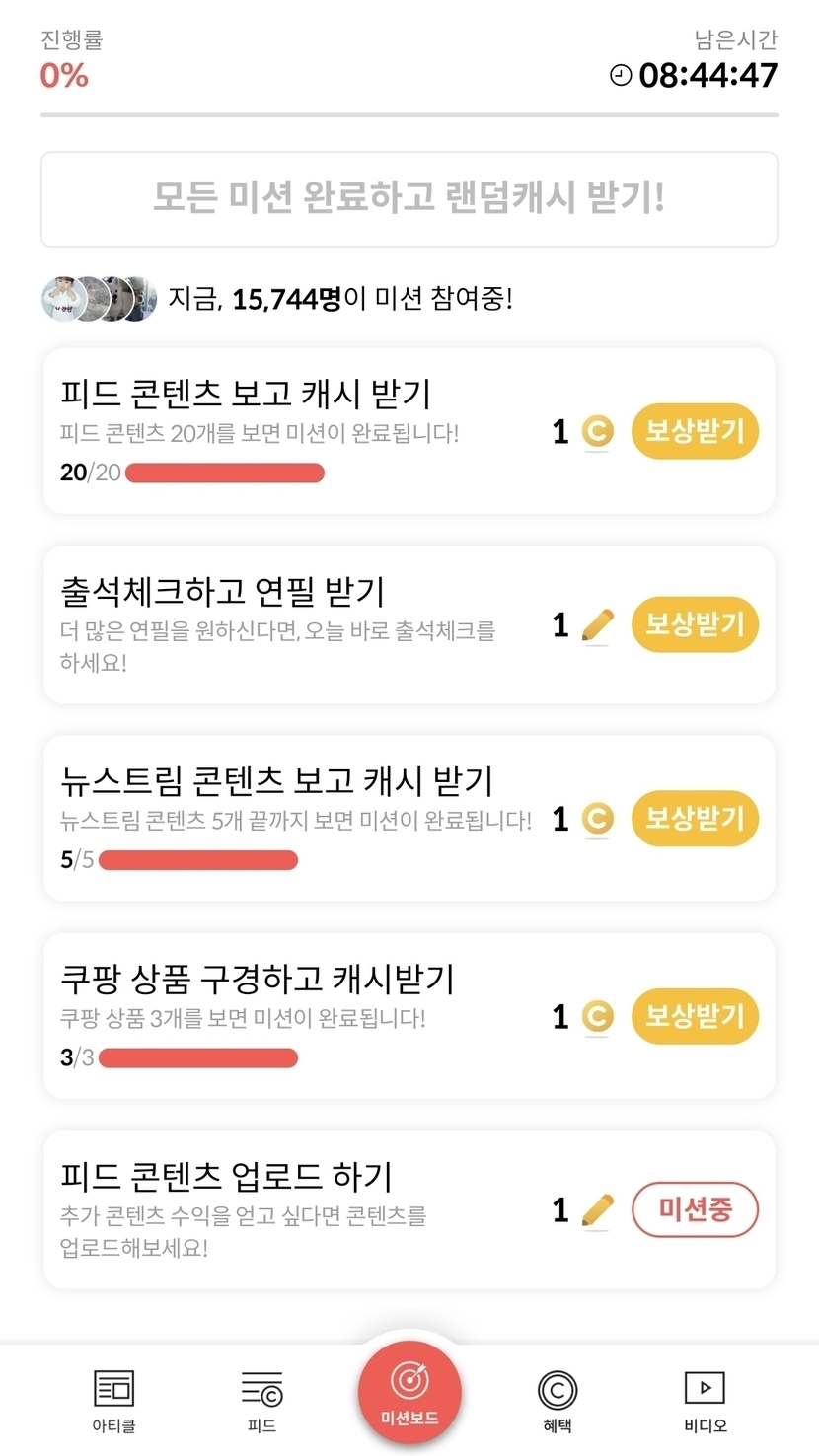Open the 피드 콘텐츠 업로드 하기 mission title
The height and width of the screenshot is (1456, 819).
[x=227, y=1177]
